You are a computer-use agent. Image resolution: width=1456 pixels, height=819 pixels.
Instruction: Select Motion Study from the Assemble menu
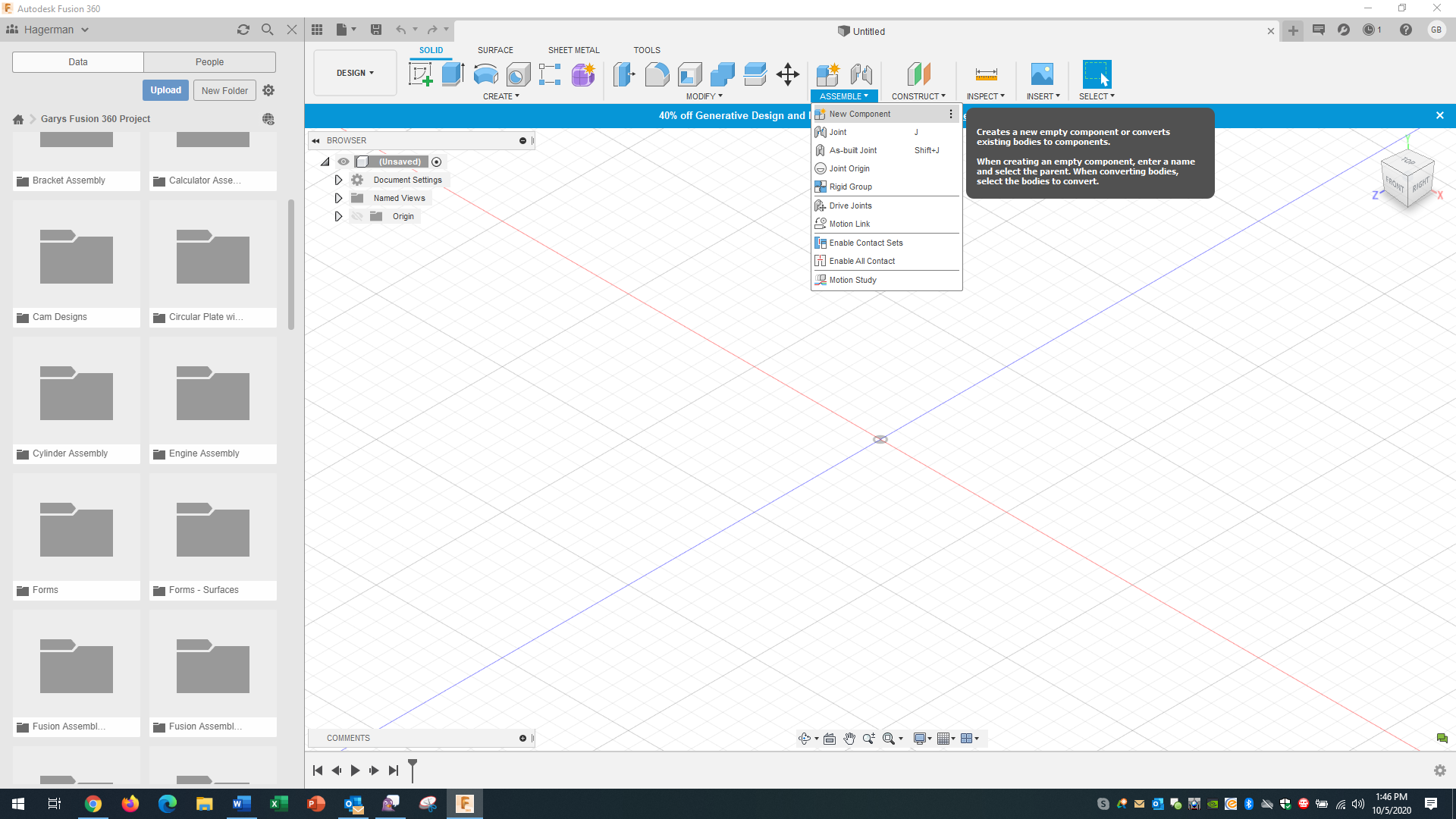coord(853,280)
